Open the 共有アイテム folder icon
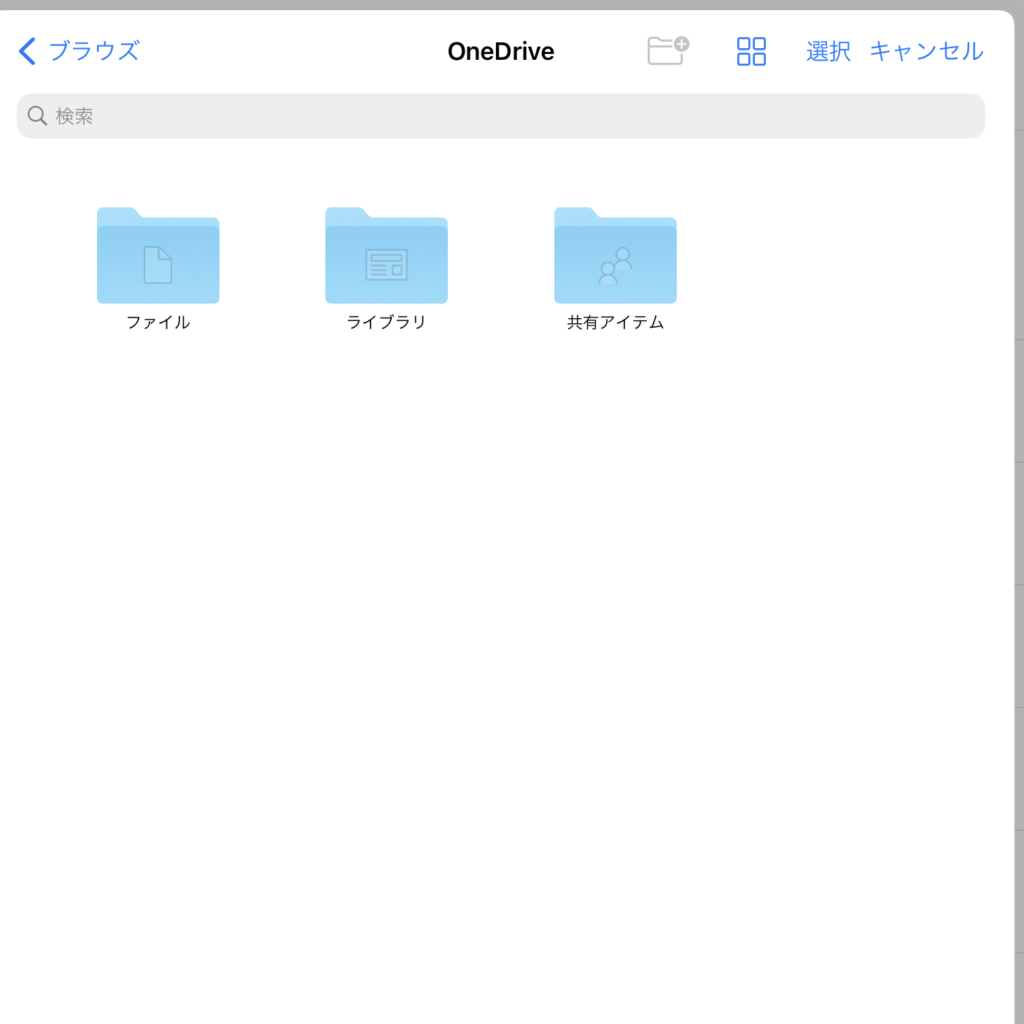1024x1024 pixels. (x=615, y=255)
